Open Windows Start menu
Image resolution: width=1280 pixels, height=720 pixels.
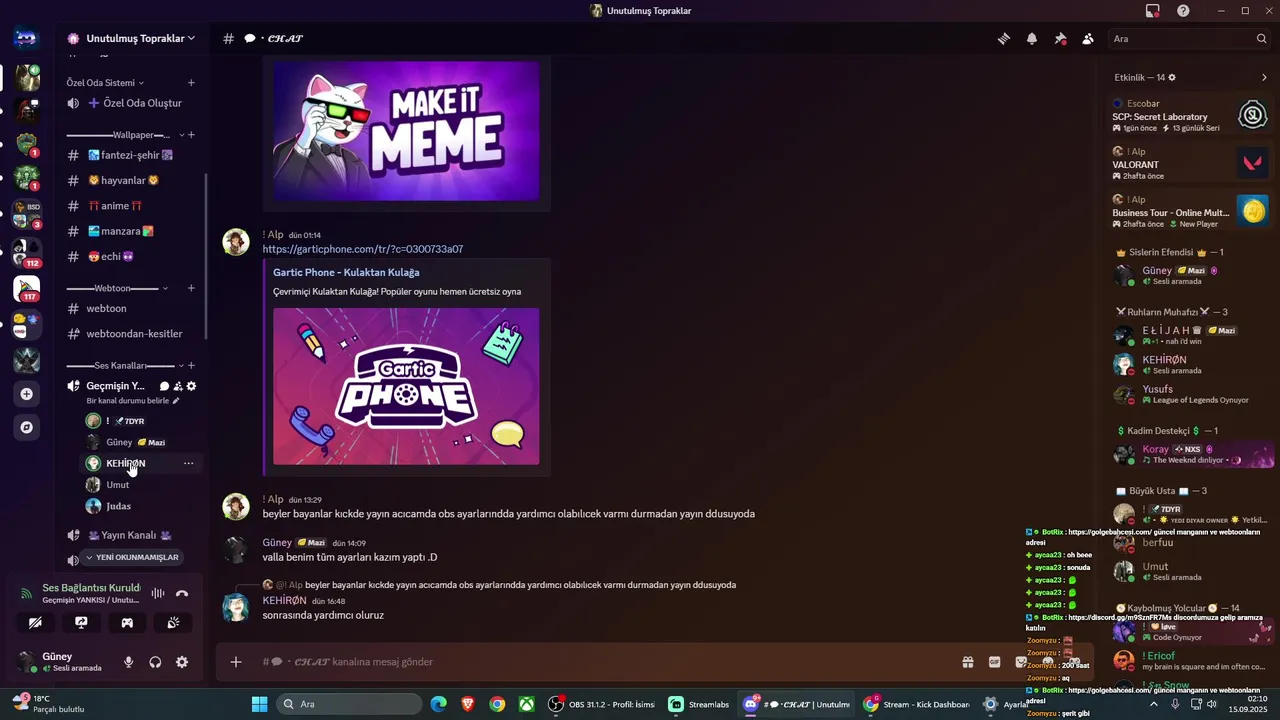click(259, 704)
